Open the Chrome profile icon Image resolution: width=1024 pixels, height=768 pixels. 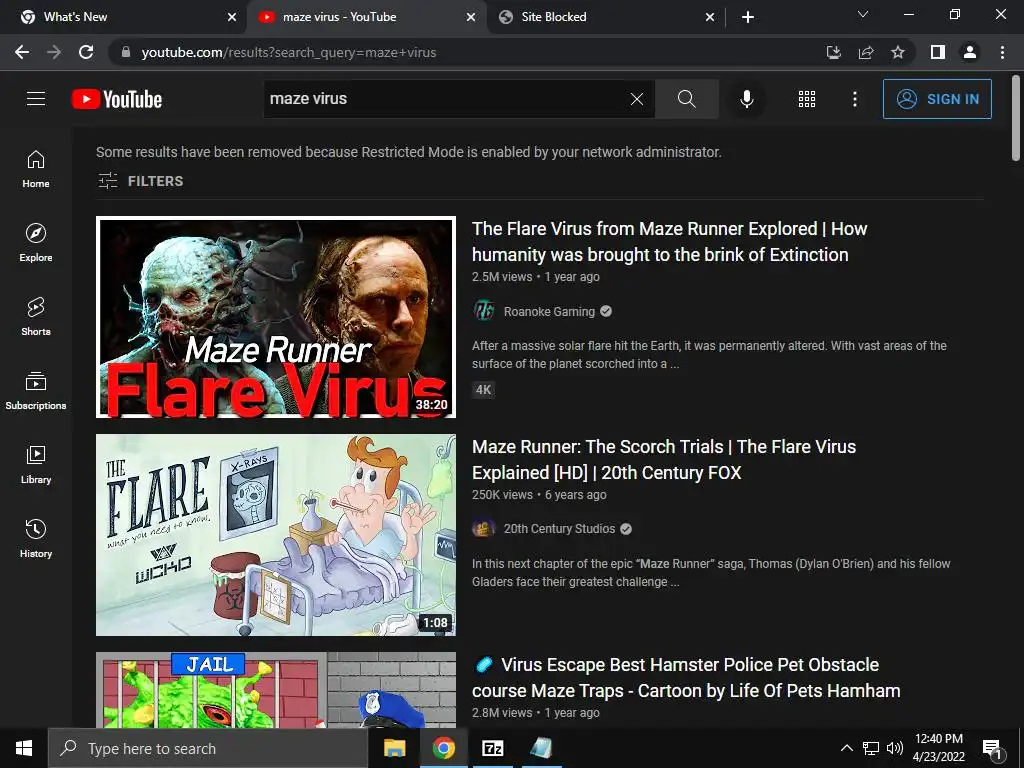(x=970, y=52)
